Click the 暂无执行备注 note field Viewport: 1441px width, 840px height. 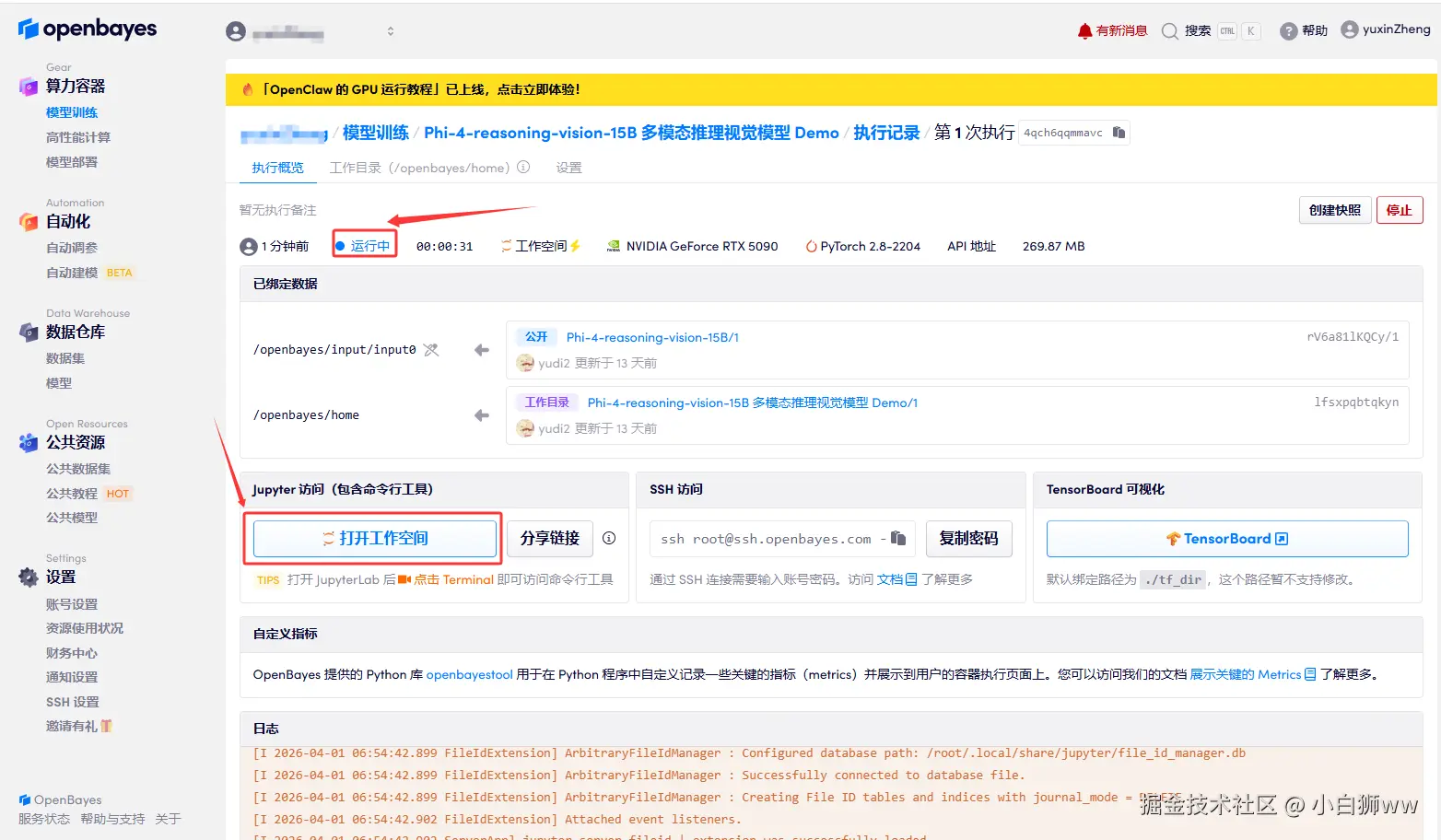coord(277,210)
